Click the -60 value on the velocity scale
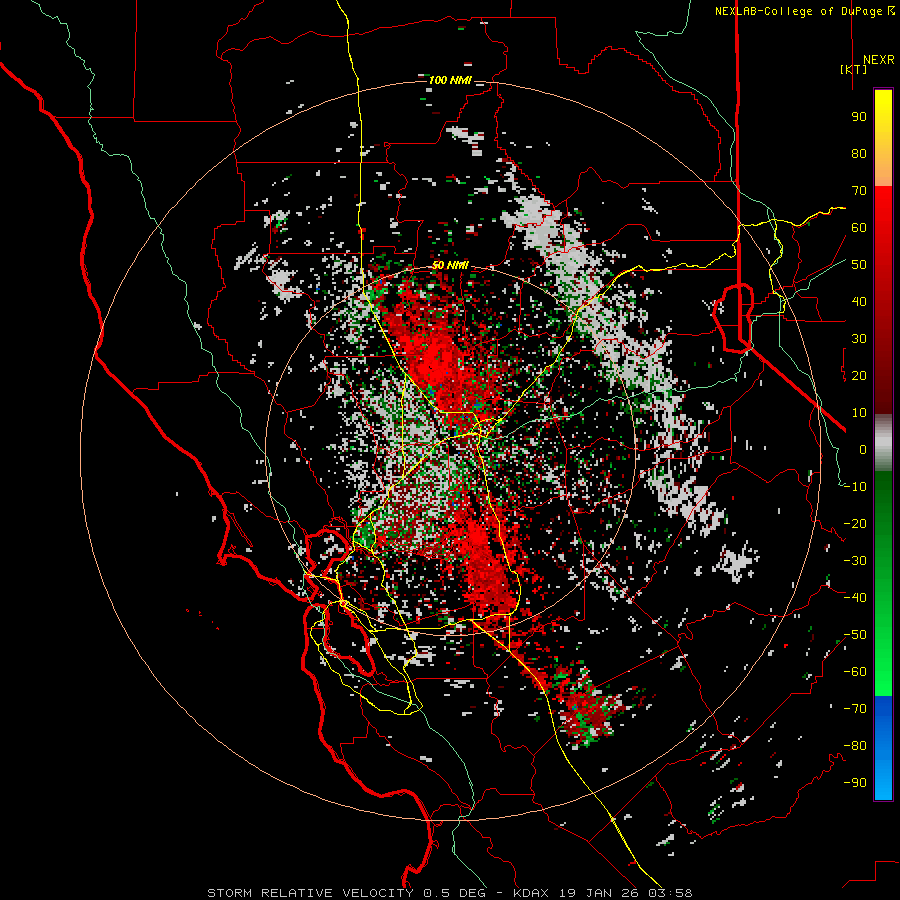 (x=855, y=672)
